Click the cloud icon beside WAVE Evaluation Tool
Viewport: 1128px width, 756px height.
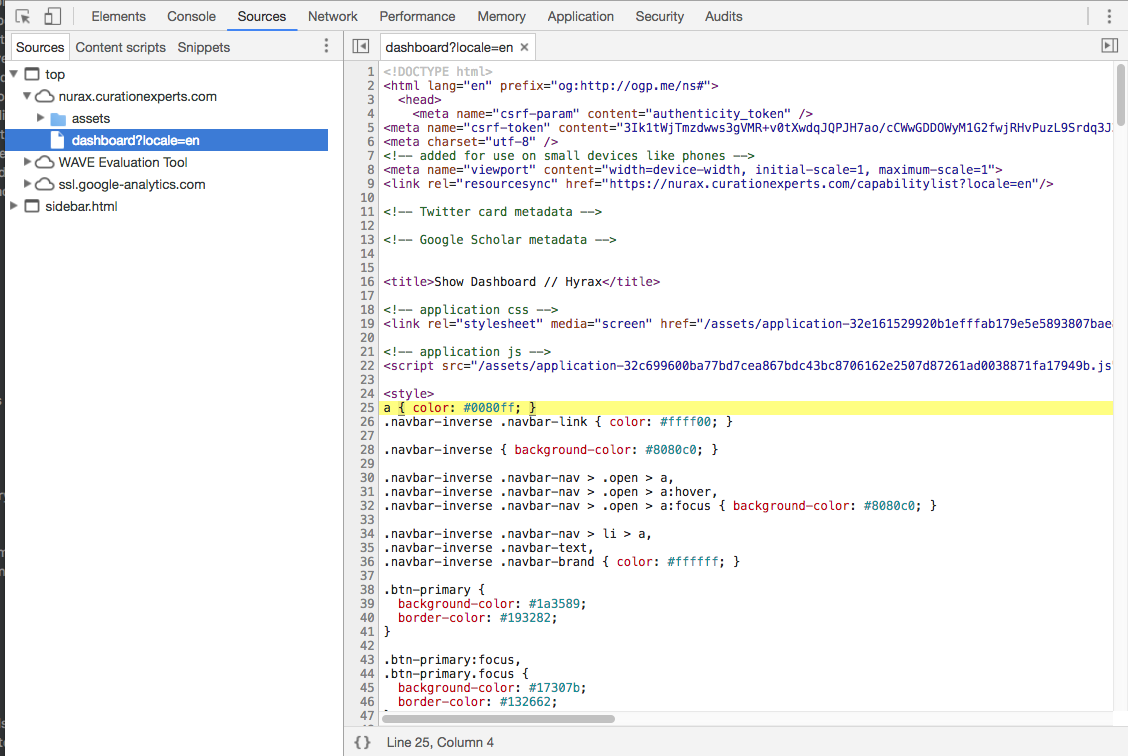(x=45, y=162)
